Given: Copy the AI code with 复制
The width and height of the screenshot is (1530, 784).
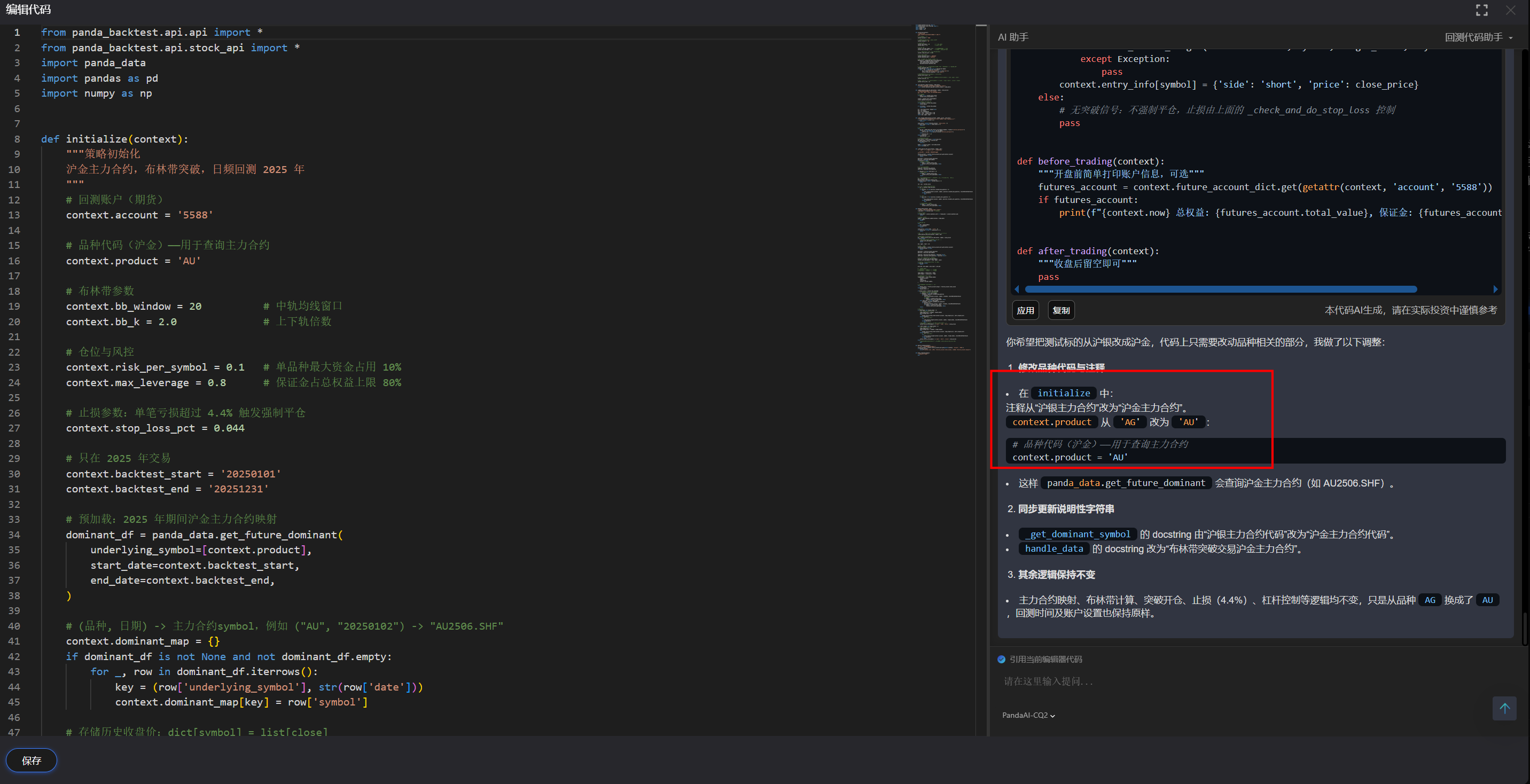Looking at the screenshot, I should tap(1061, 310).
